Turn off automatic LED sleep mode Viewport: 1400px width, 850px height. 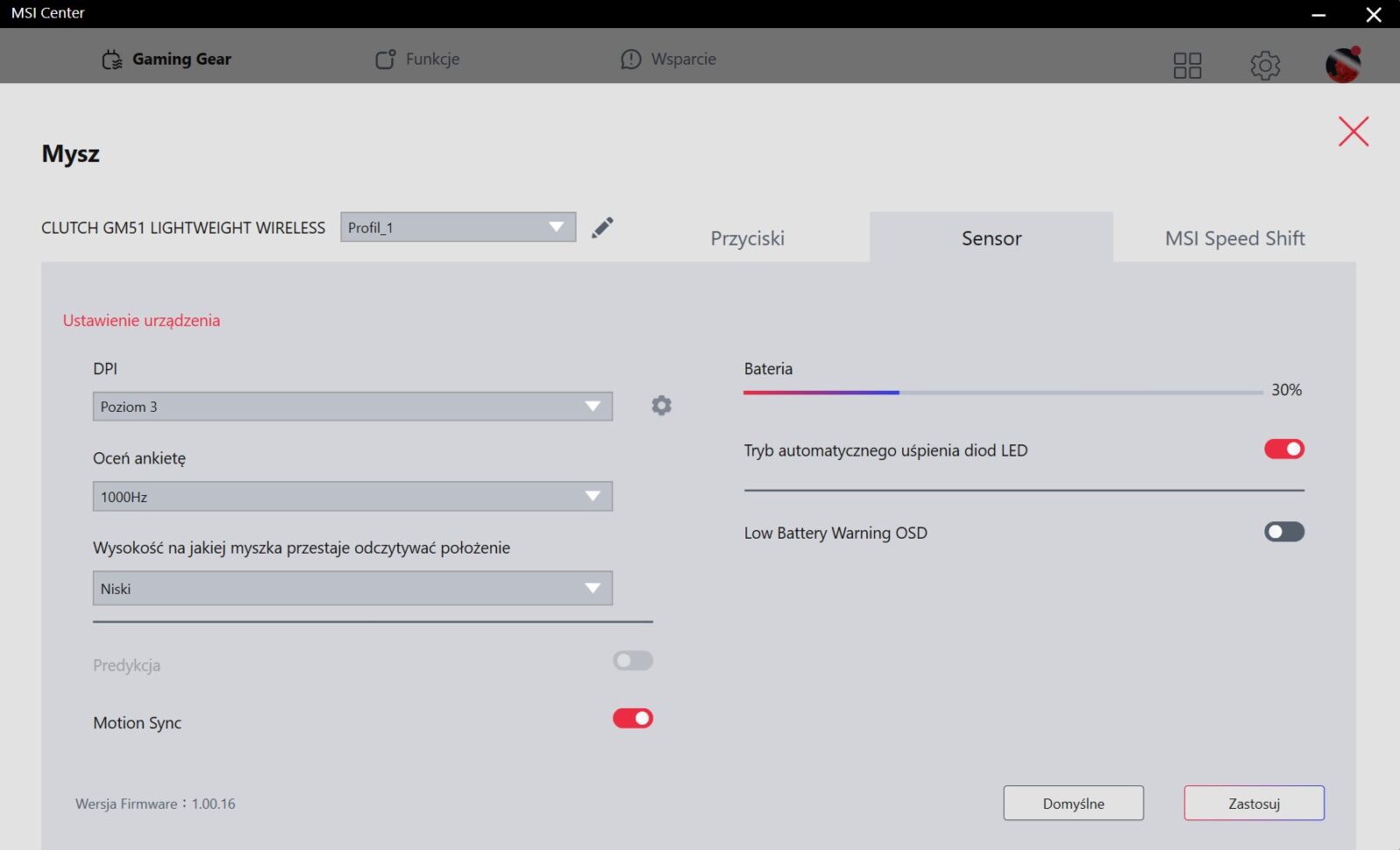click(x=1284, y=449)
